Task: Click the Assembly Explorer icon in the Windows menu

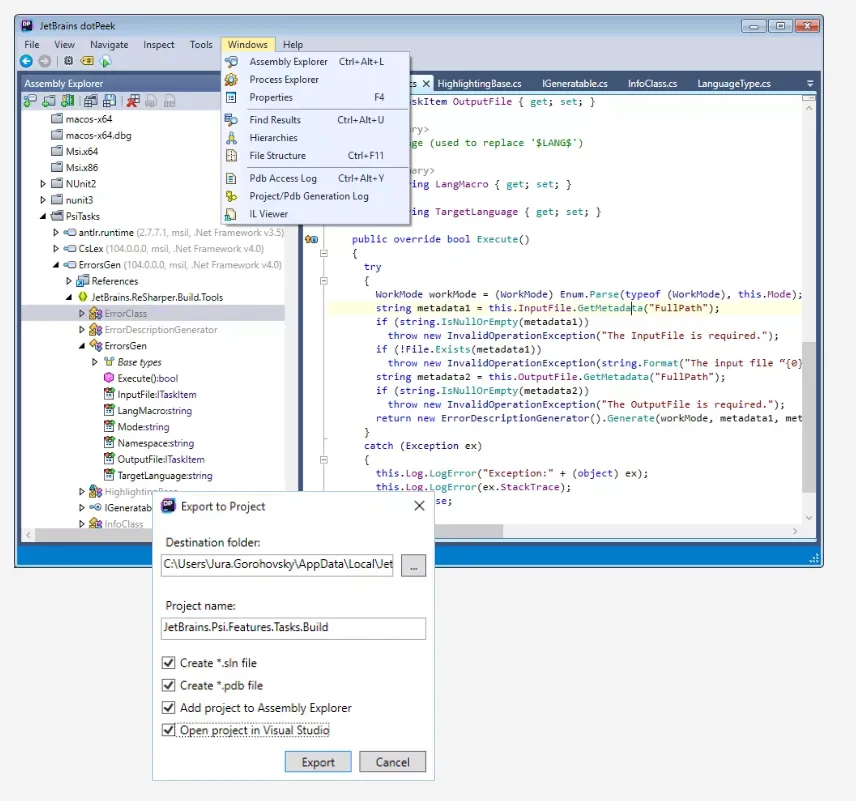Action: pyautogui.click(x=231, y=62)
